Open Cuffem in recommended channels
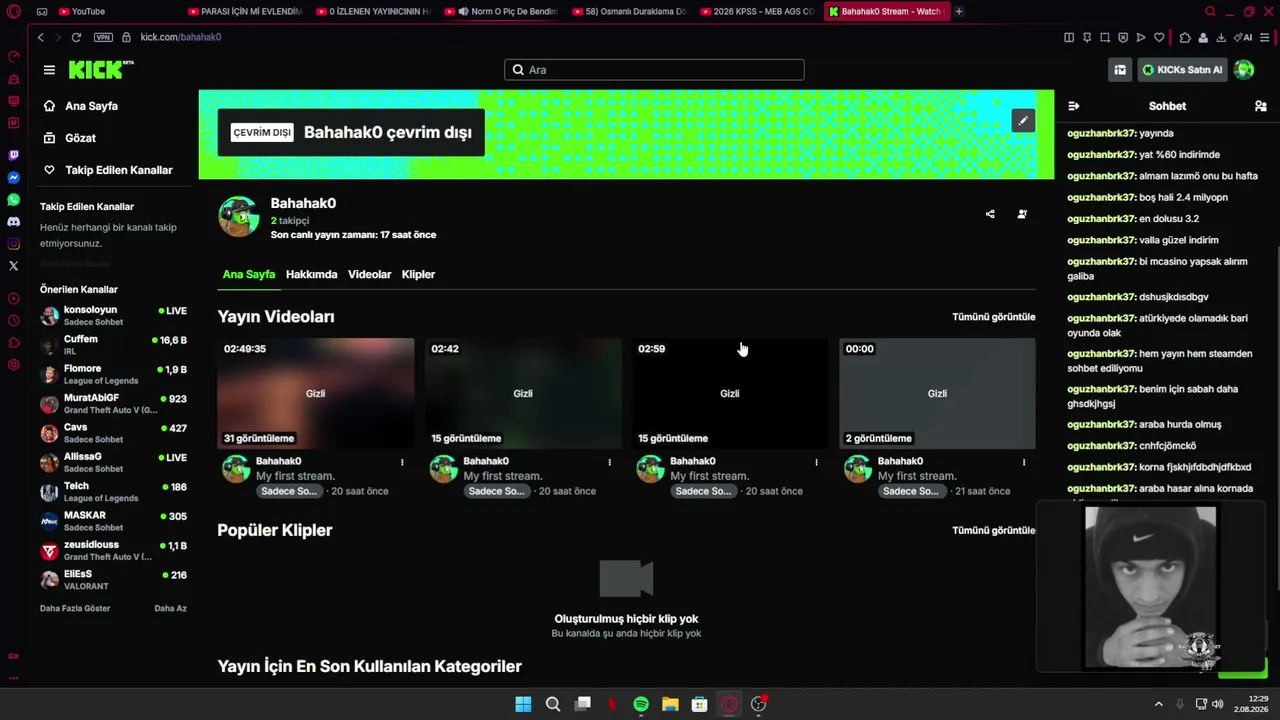Viewport: 1280px width, 720px height. 114,345
